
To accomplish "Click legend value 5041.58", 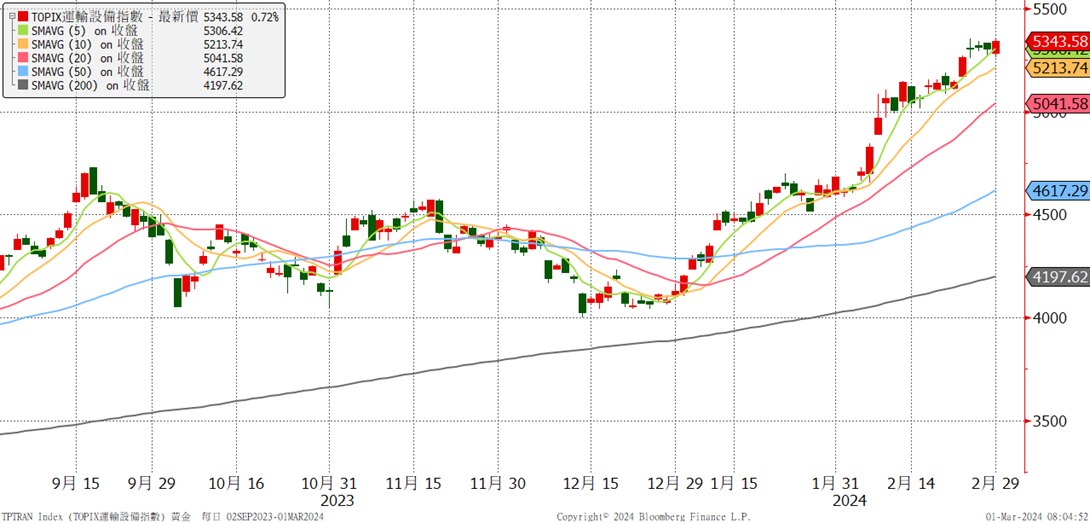I will (222, 58).
